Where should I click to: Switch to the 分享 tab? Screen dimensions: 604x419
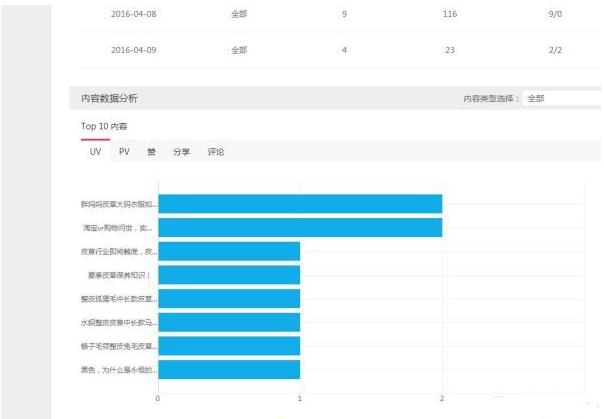pos(181,152)
